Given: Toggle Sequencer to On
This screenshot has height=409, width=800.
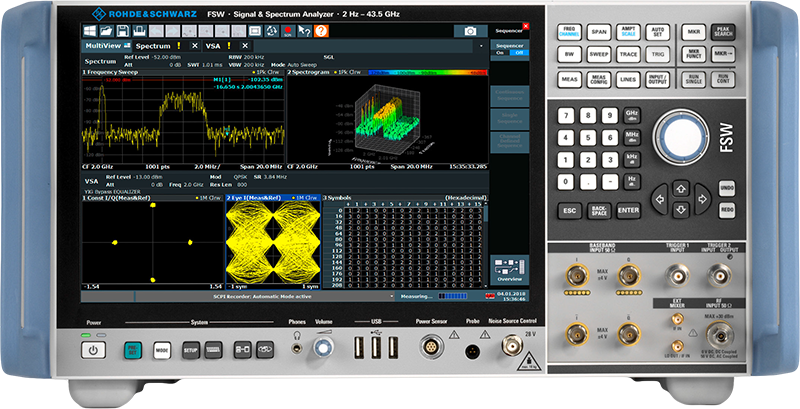Looking at the screenshot, I should [x=499, y=52].
